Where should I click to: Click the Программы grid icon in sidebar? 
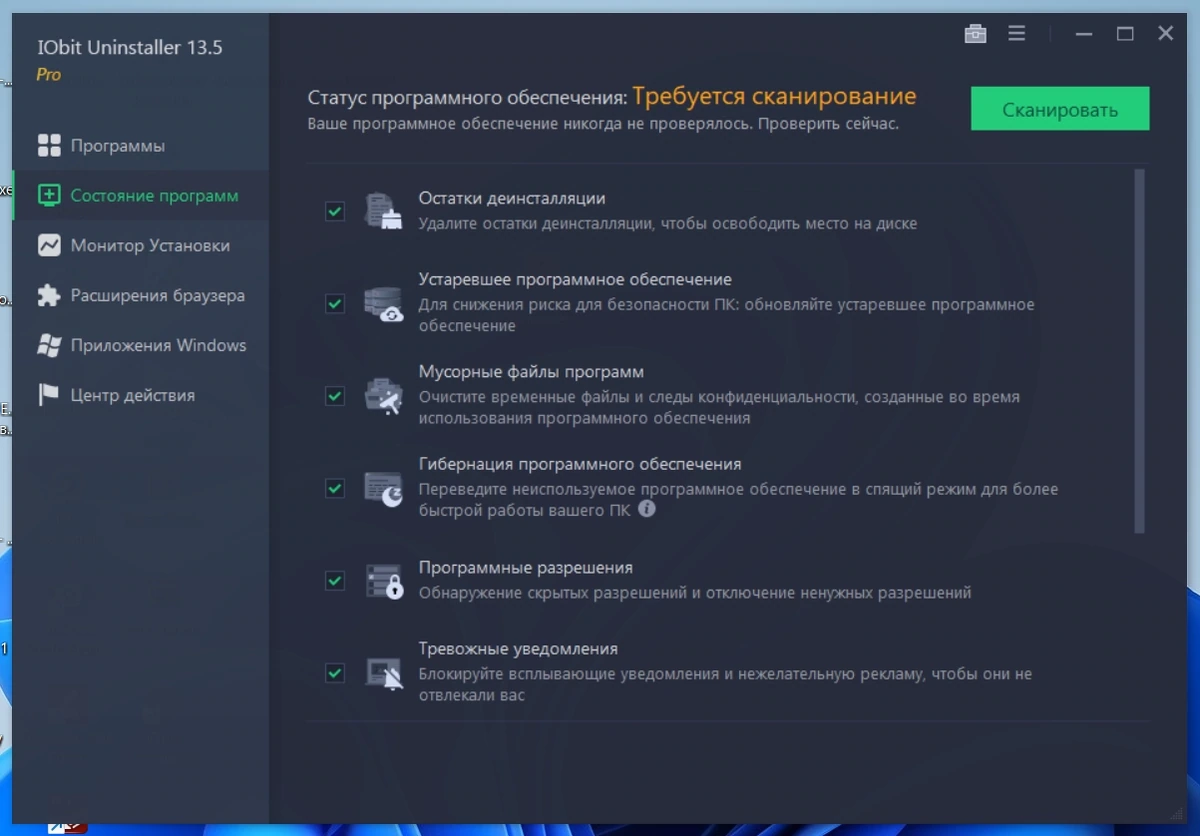49,146
